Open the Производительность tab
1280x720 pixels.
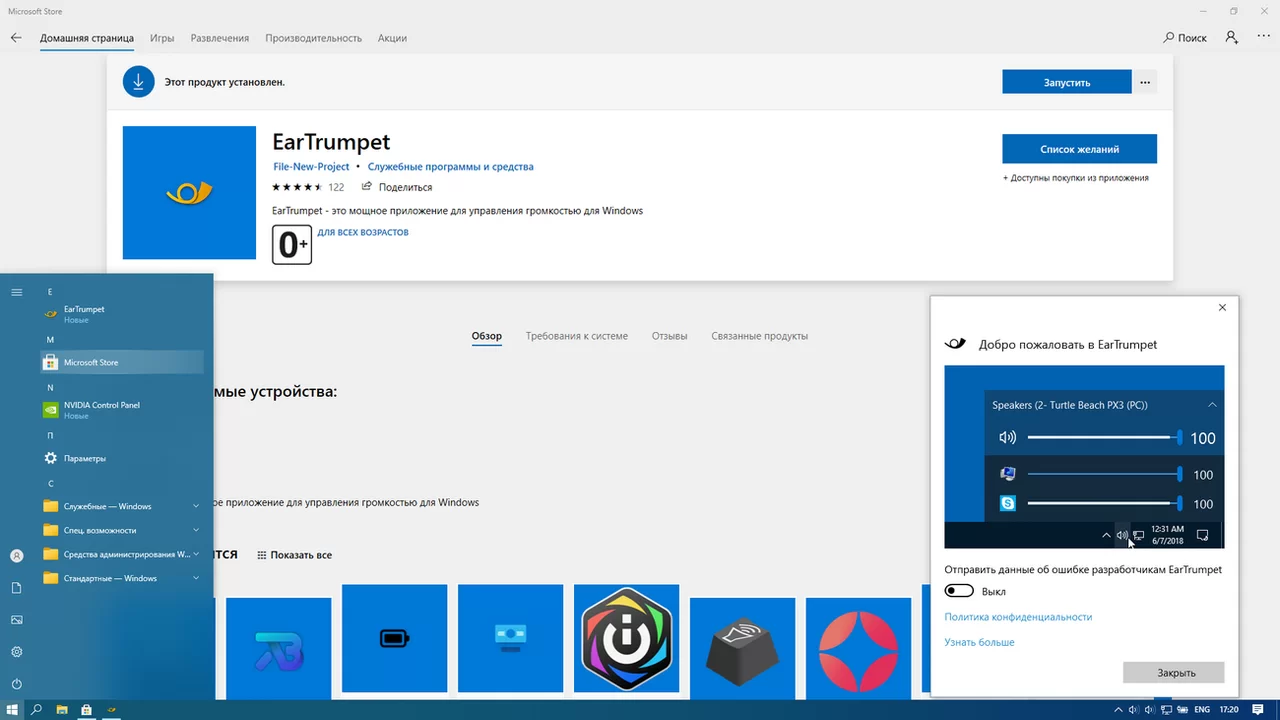pos(313,38)
